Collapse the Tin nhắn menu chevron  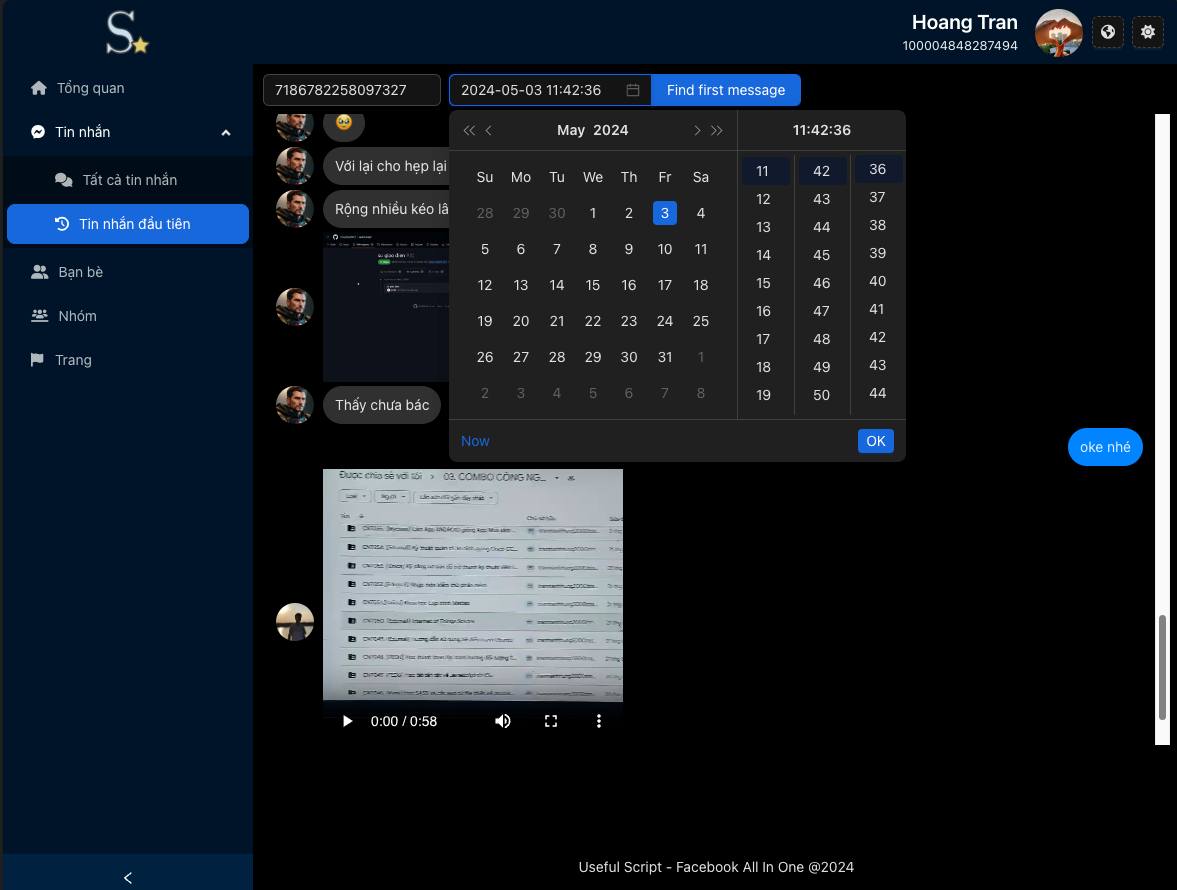click(226, 133)
